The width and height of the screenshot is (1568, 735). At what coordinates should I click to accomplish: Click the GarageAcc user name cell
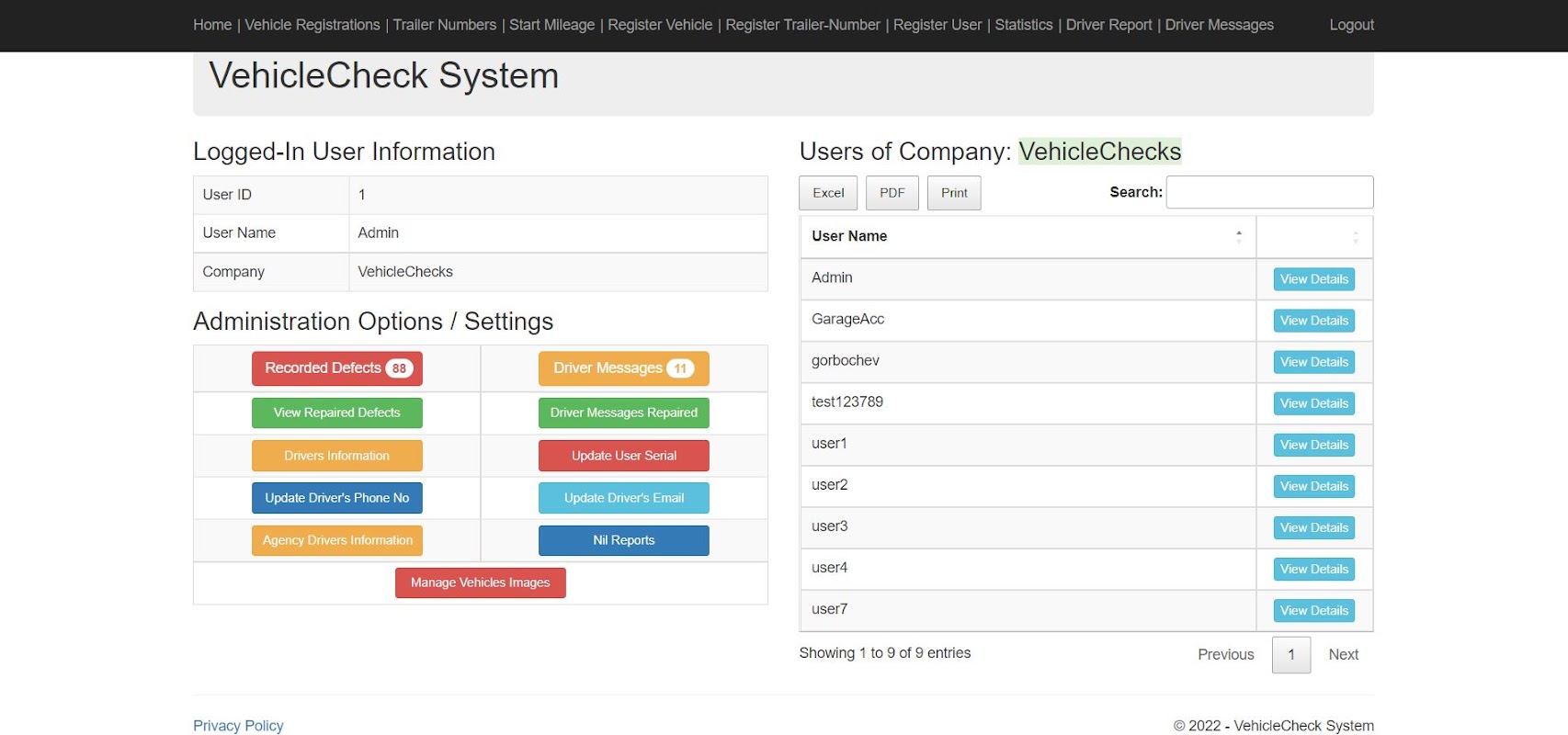pyautogui.click(x=1028, y=321)
